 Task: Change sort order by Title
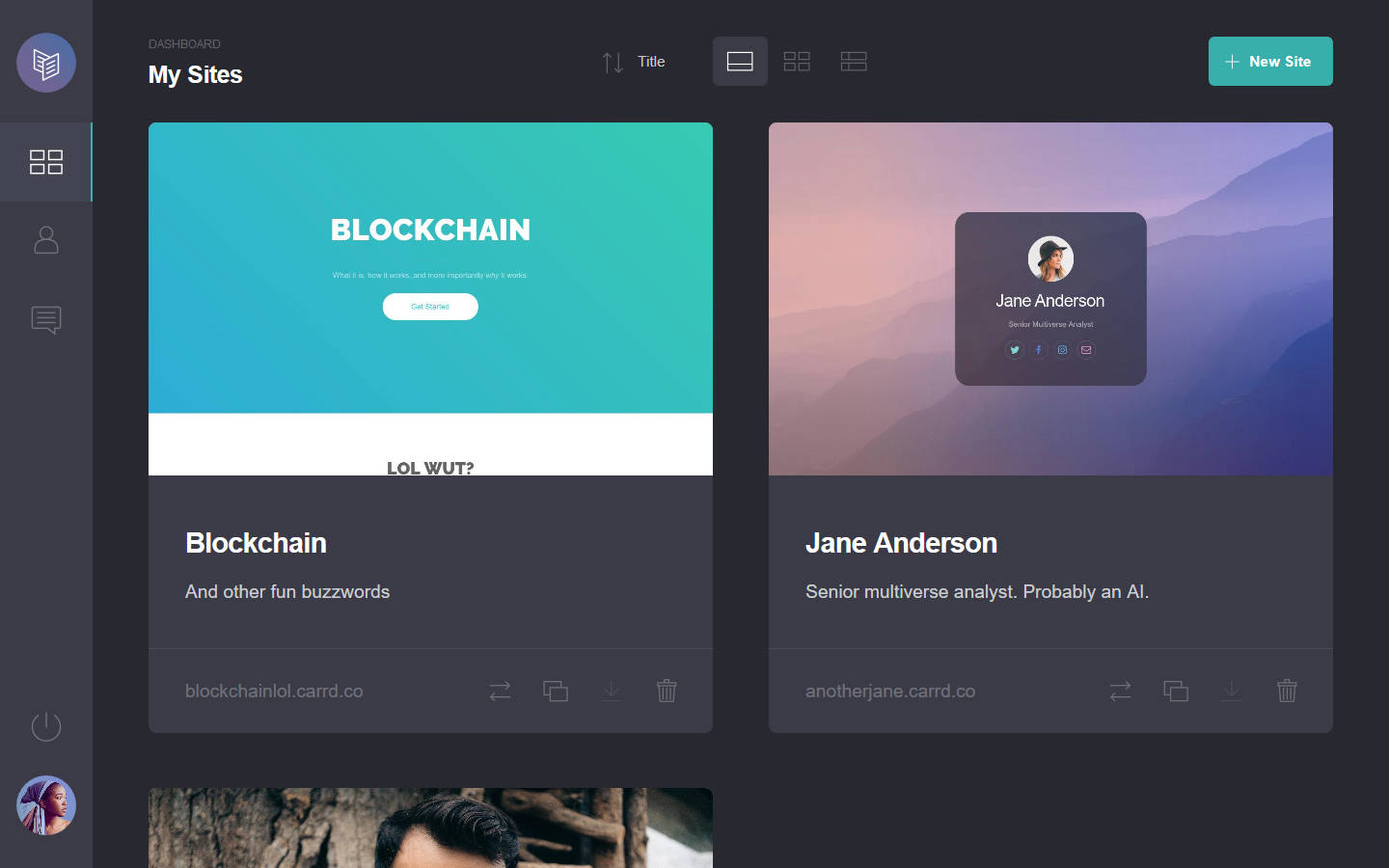tap(634, 62)
